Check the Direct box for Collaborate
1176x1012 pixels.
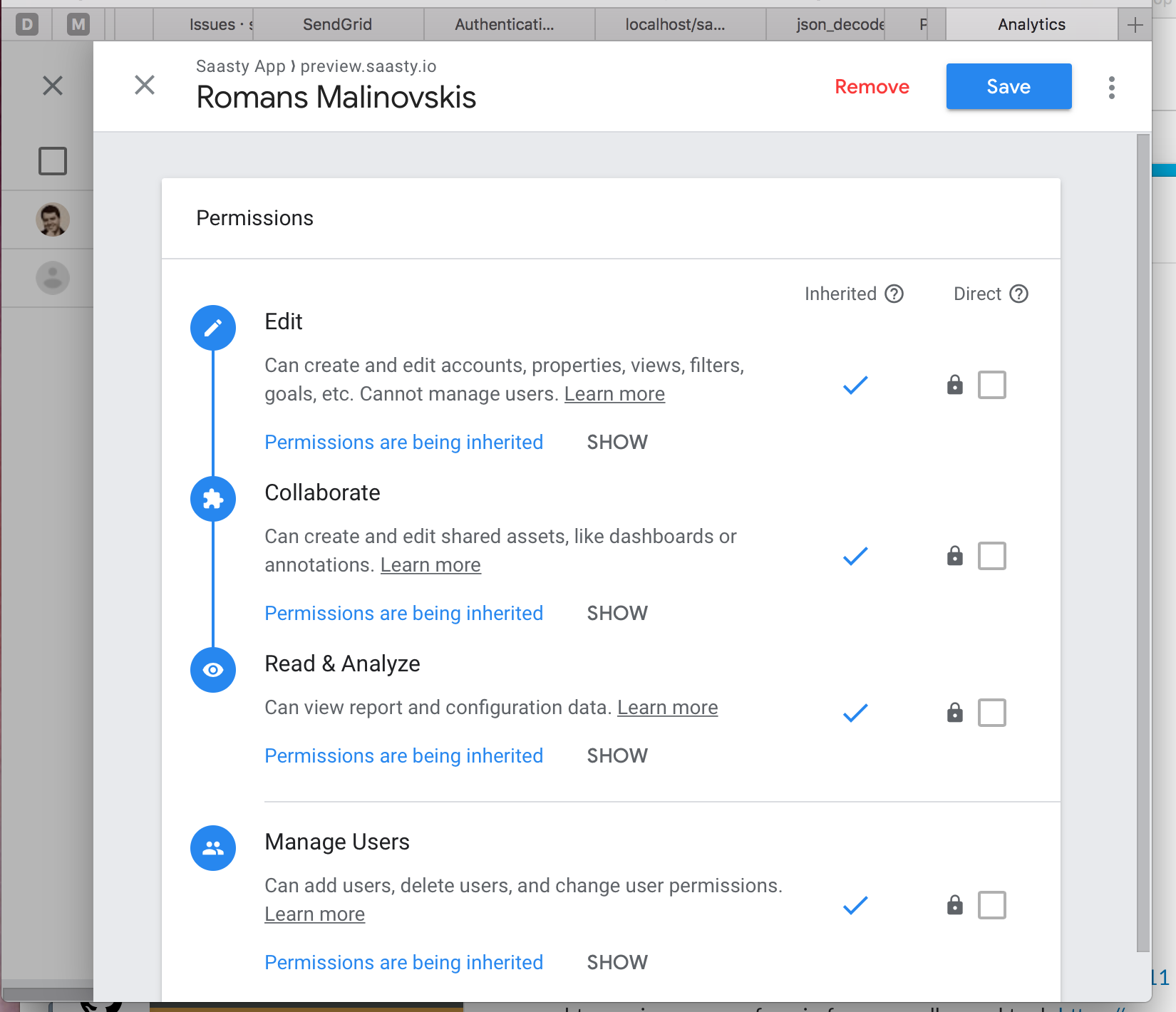pyautogui.click(x=992, y=556)
